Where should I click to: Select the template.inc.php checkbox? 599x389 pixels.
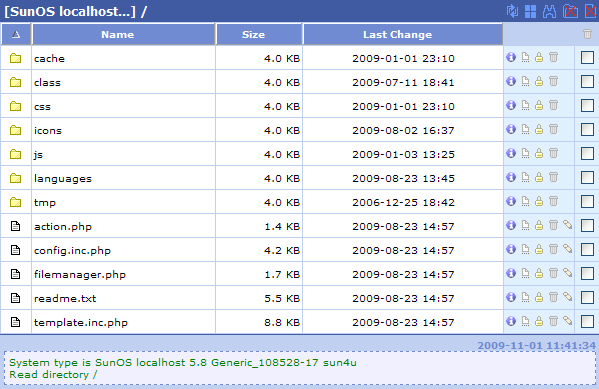coord(587,321)
